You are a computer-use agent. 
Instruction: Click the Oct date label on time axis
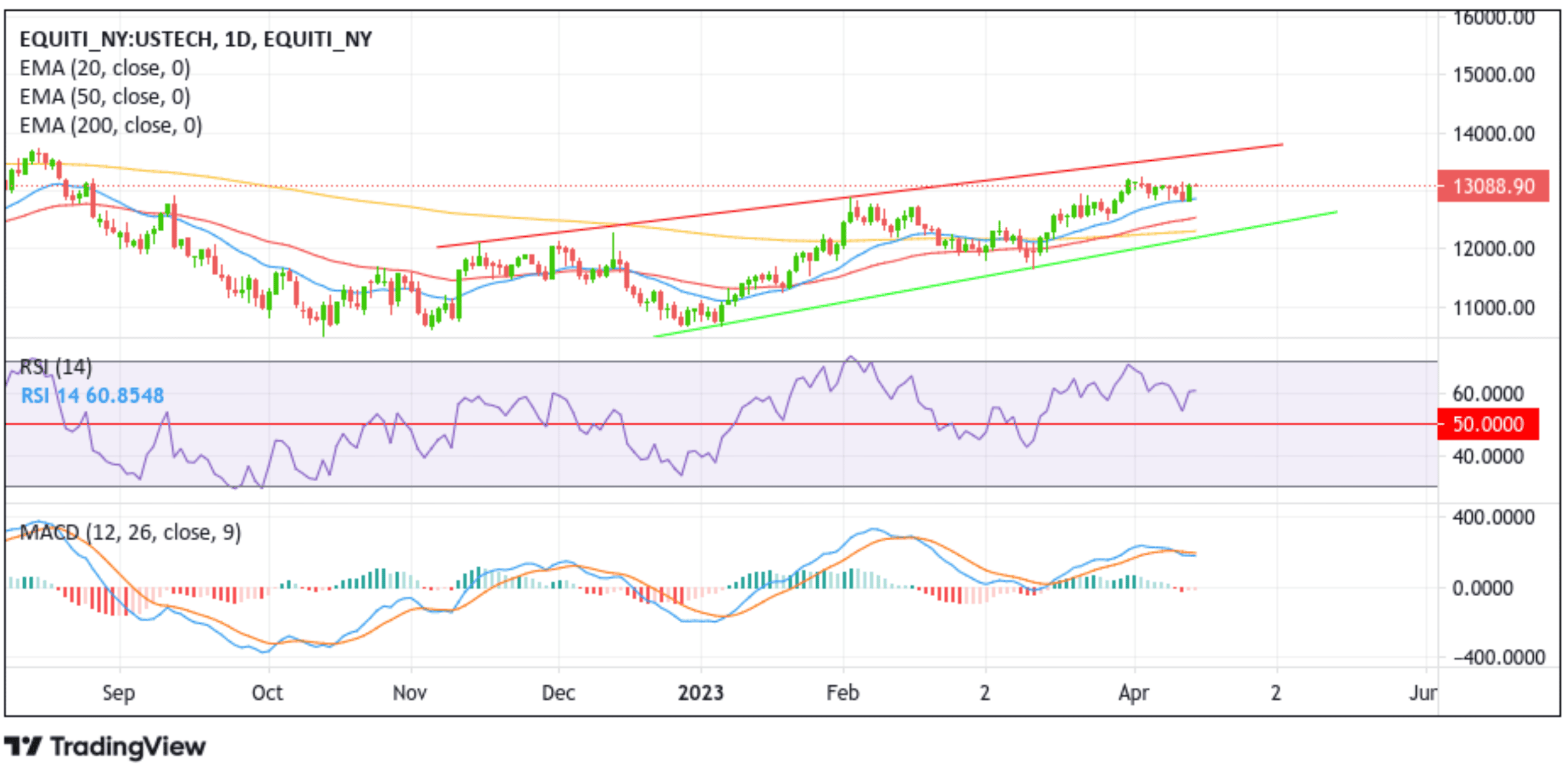click(268, 693)
